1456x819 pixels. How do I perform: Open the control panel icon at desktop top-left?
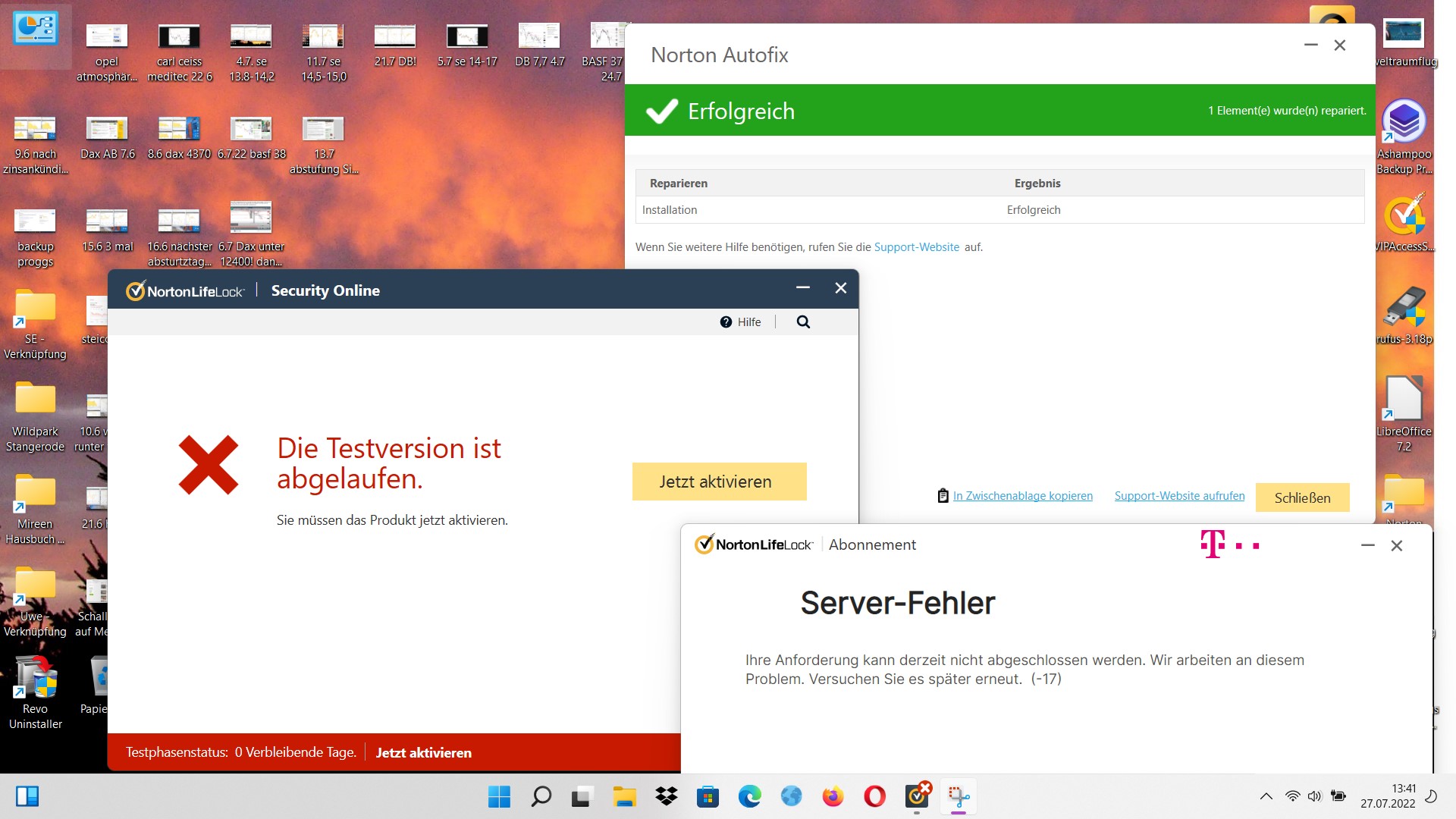pyautogui.click(x=35, y=30)
